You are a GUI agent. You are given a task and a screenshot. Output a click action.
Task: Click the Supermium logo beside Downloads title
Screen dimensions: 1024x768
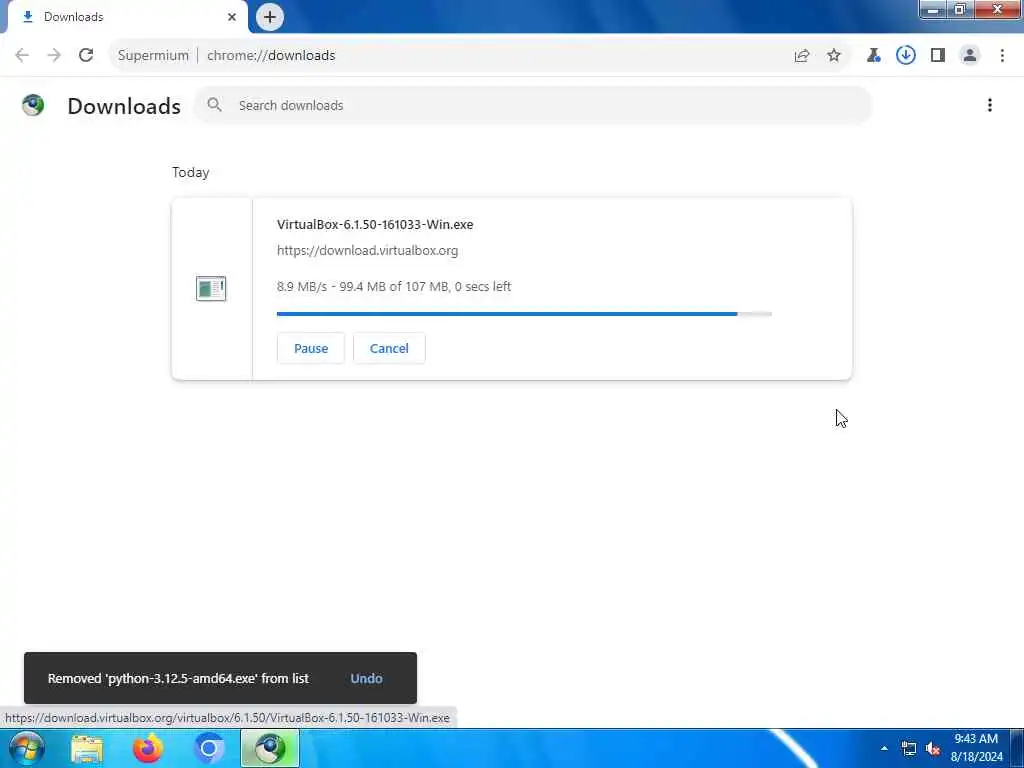coord(33,105)
